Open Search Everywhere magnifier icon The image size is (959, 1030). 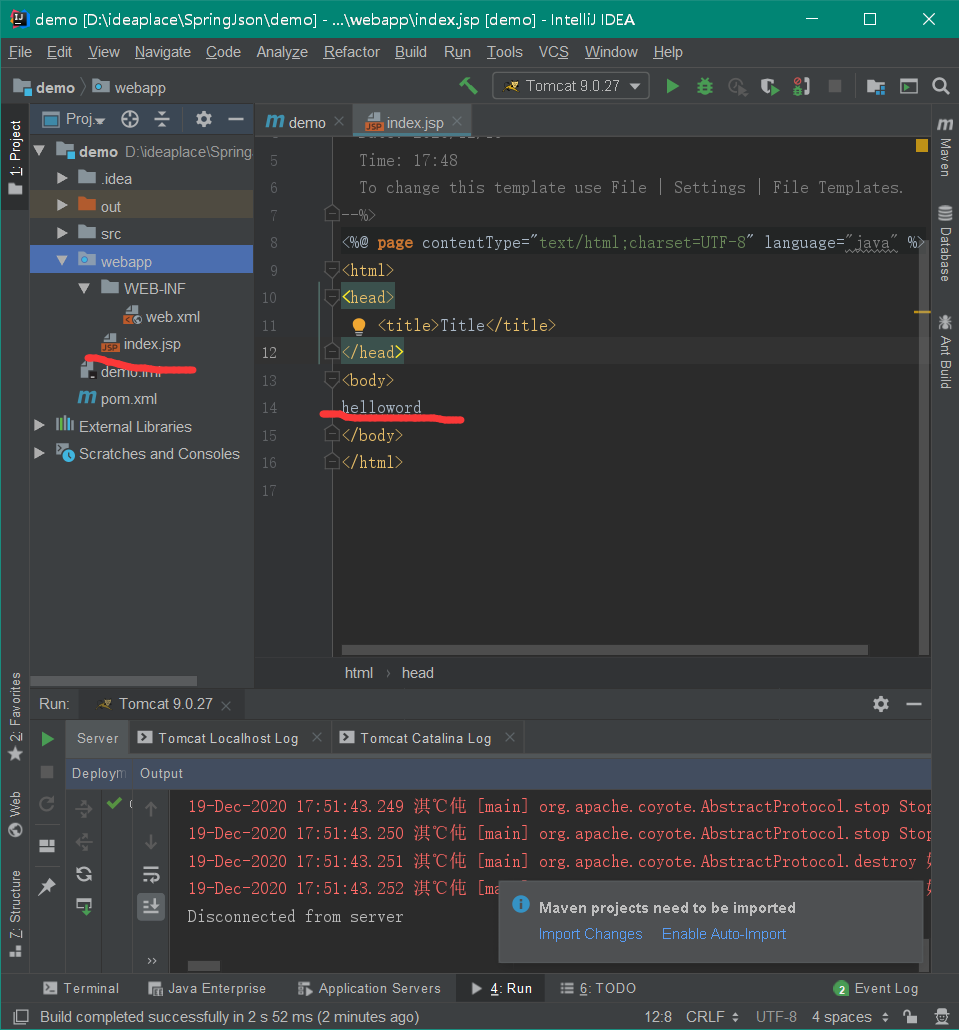(941, 86)
